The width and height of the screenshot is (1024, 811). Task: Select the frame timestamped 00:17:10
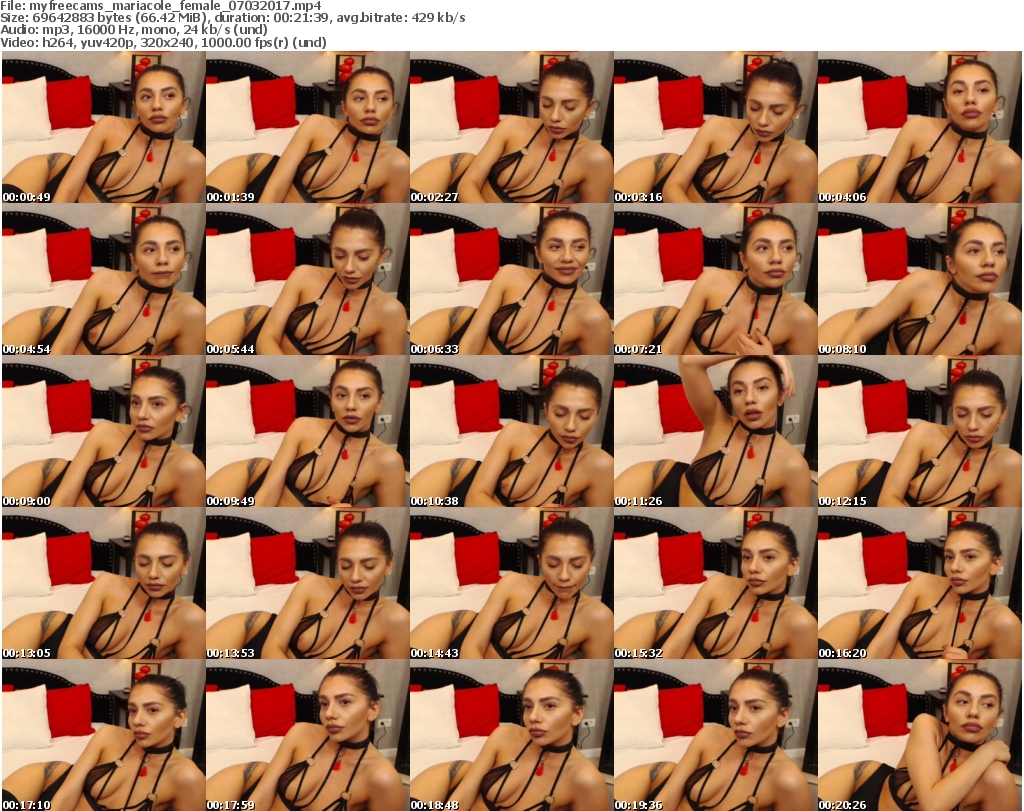103,735
